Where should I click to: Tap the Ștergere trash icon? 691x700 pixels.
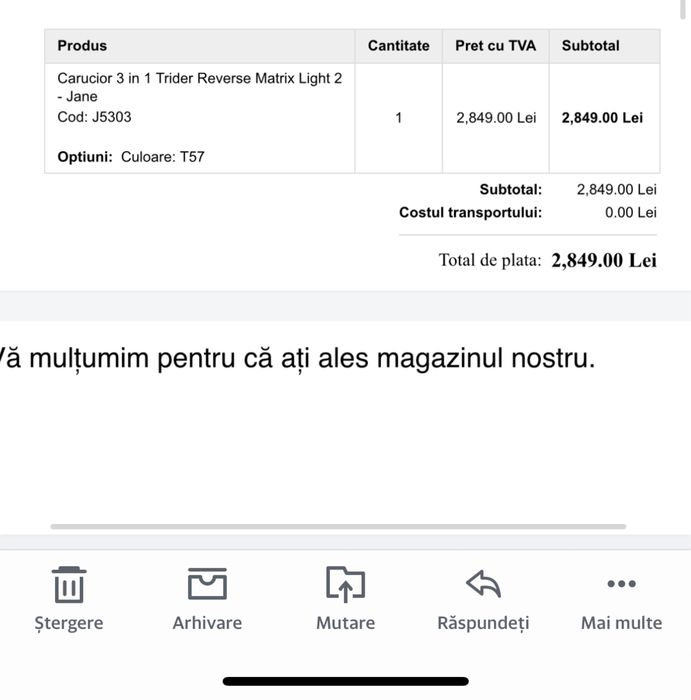click(68, 585)
